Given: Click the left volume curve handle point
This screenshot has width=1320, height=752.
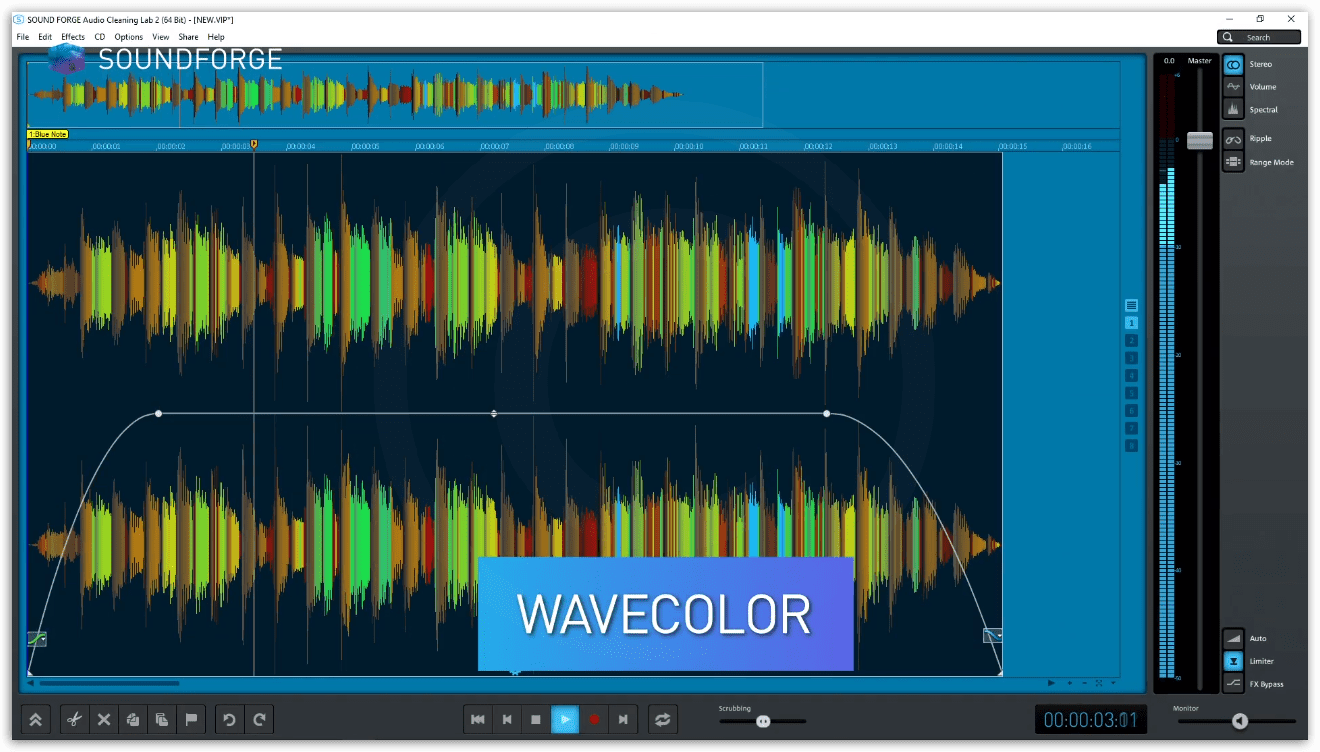Looking at the screenshot, I should [x=158, y=413].
